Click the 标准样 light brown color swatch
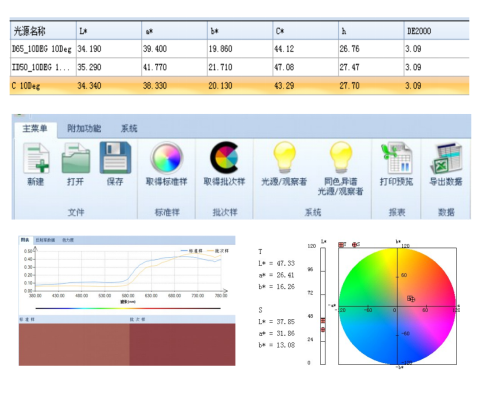 click(74, 344)
